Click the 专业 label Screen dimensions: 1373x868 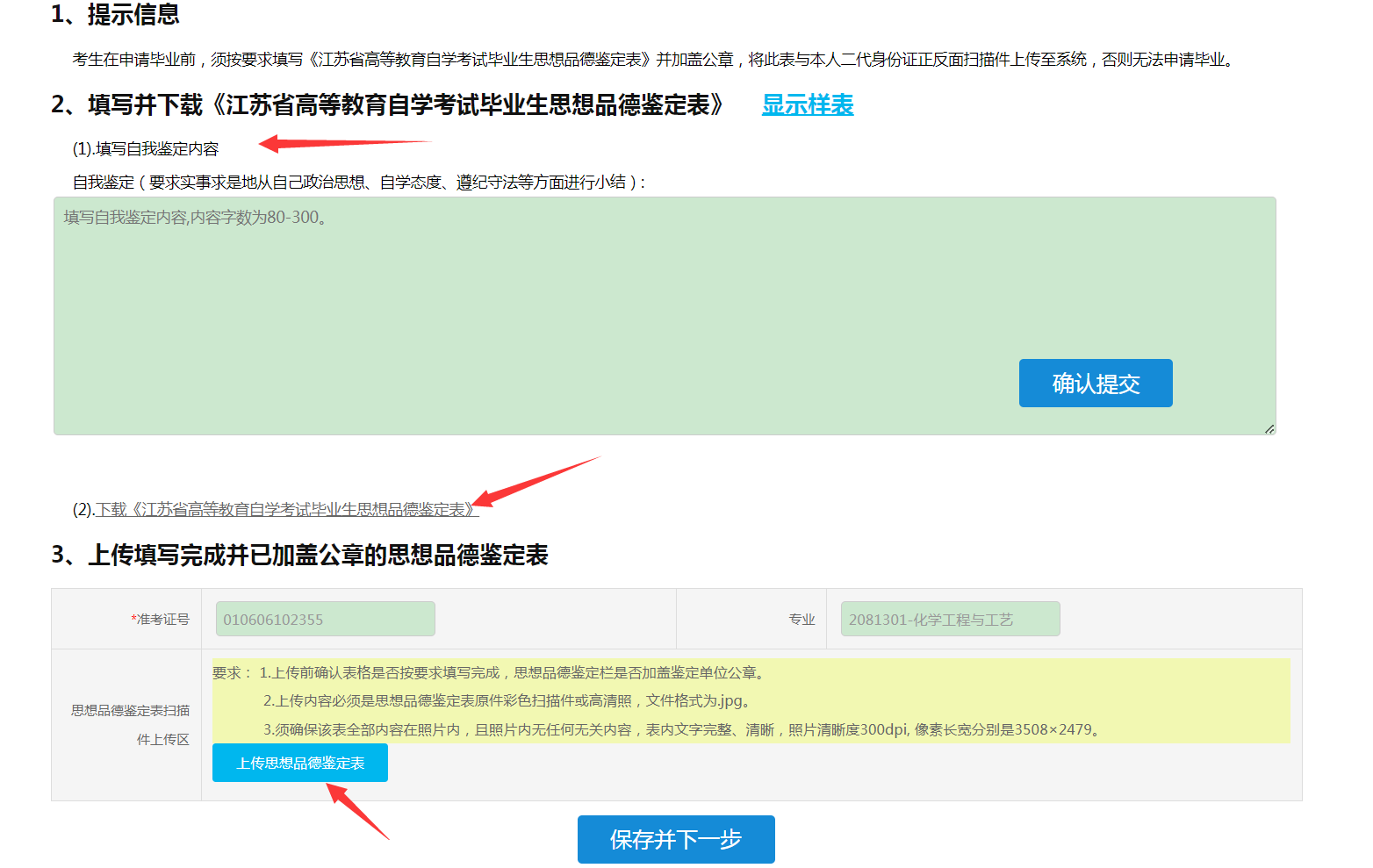point(802,619)
